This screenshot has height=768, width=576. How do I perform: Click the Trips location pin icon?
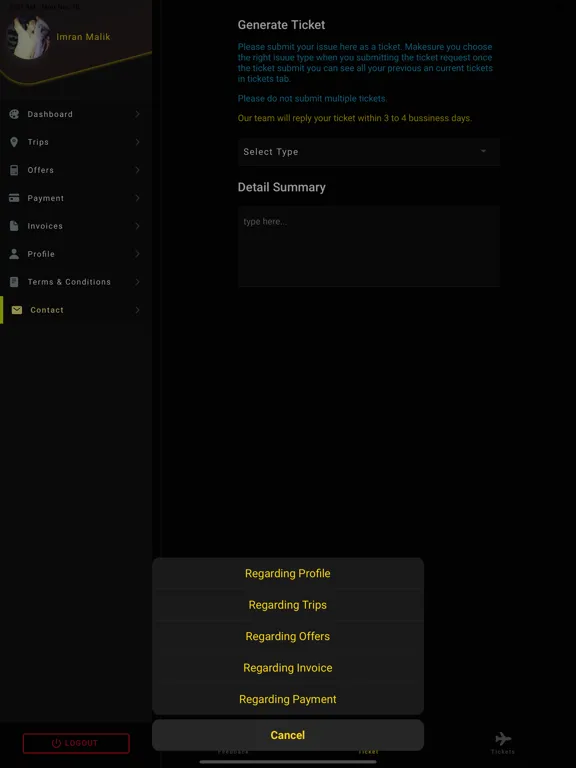[x=14, y=142]
